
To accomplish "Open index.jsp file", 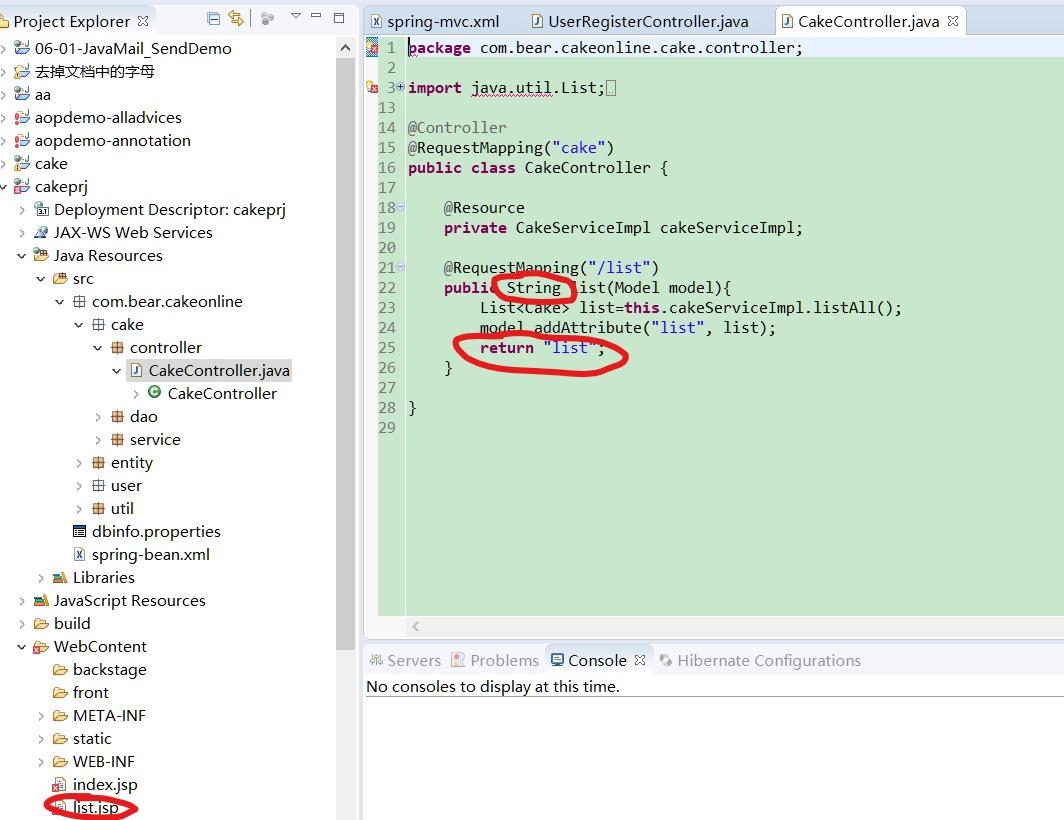I will [104, 785].
